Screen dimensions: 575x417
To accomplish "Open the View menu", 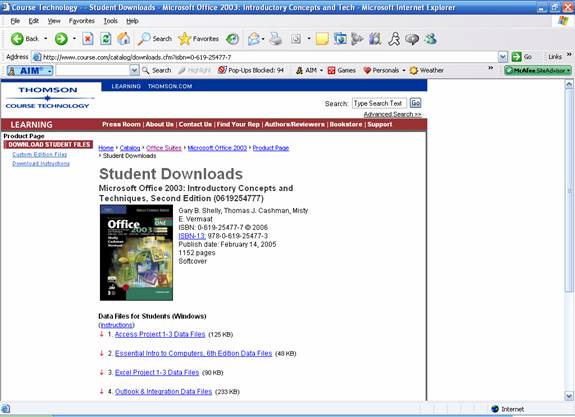I will click(x=54, y=21).
